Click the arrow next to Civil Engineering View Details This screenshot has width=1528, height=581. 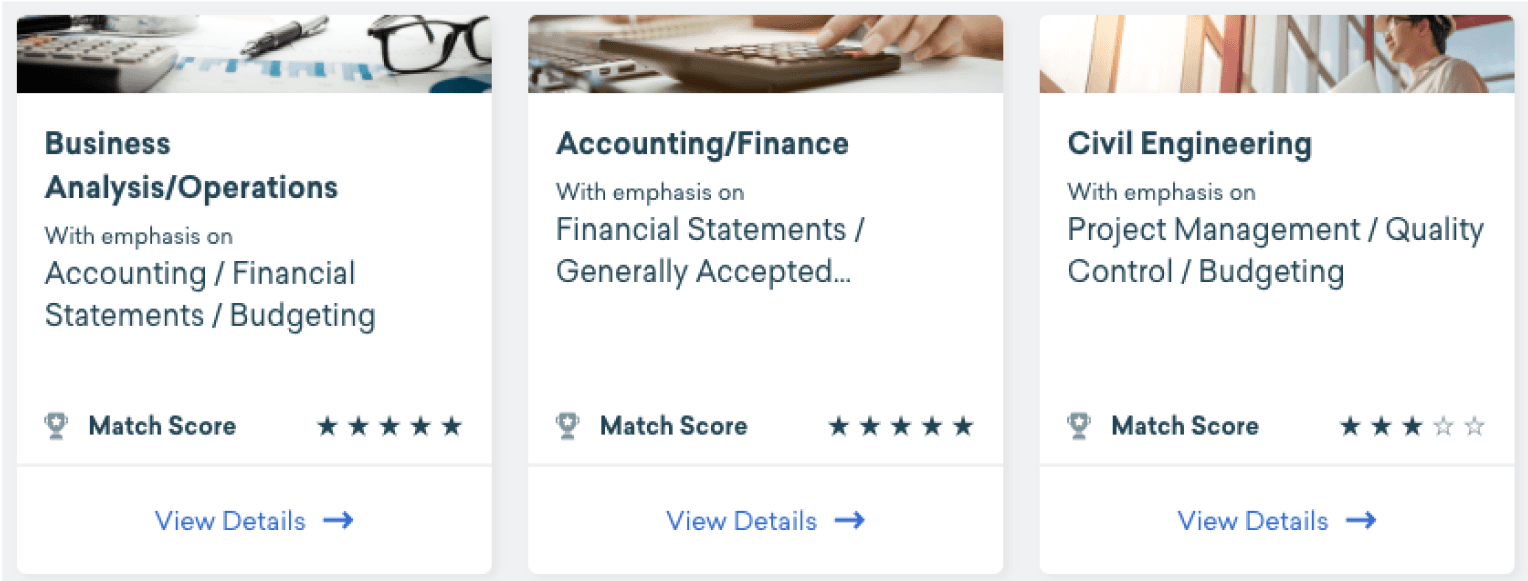tap(1361, 521)
